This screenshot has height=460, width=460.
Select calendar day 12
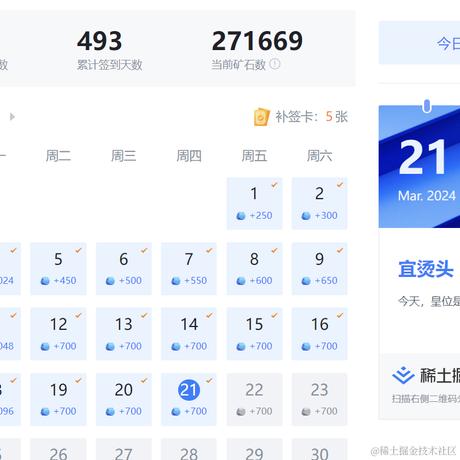(x=58, y=334)
